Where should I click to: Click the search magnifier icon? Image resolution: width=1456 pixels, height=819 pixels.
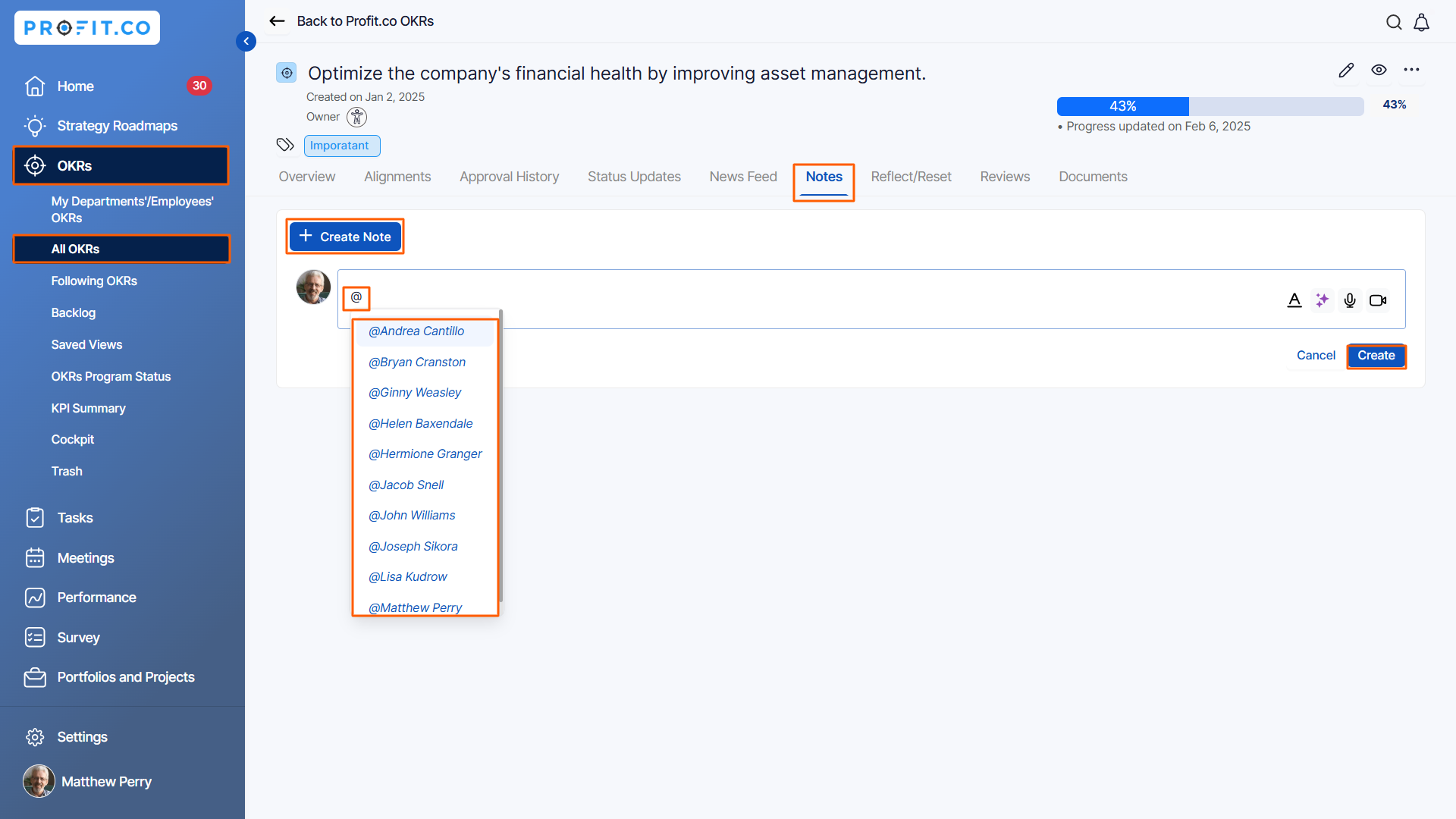[1394, 22]
